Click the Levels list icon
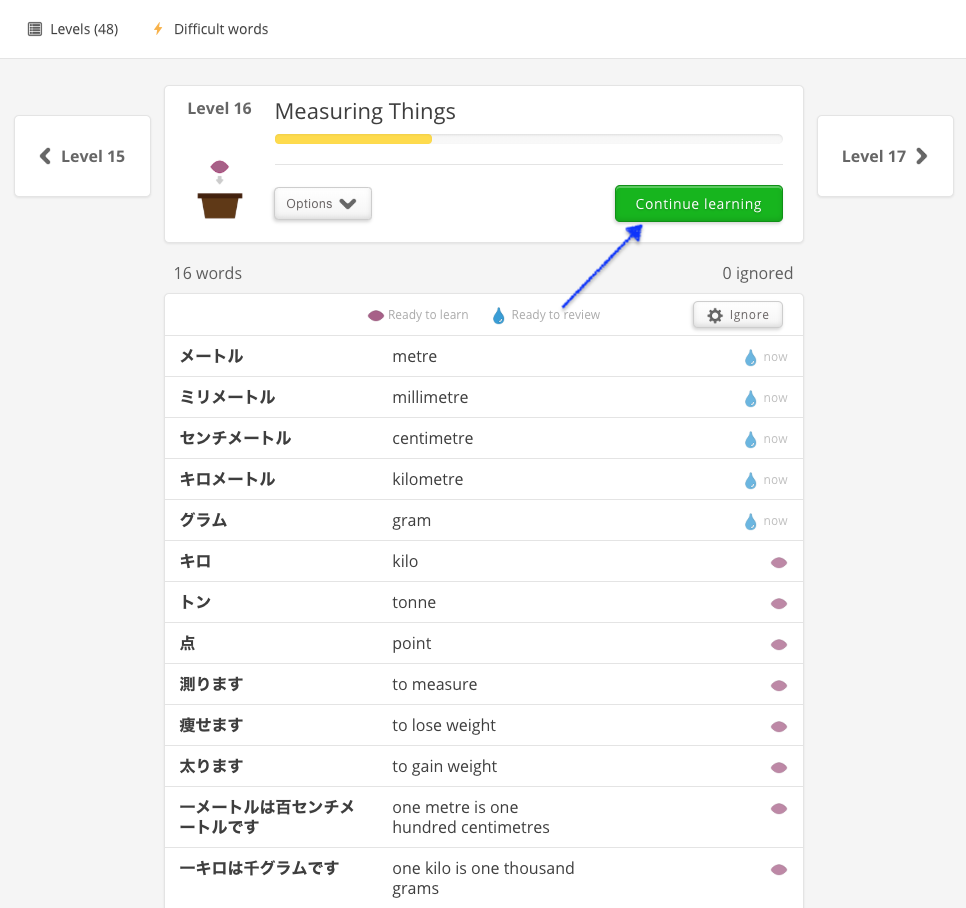This screenshot has height=908, width=966. pos(35,29)
